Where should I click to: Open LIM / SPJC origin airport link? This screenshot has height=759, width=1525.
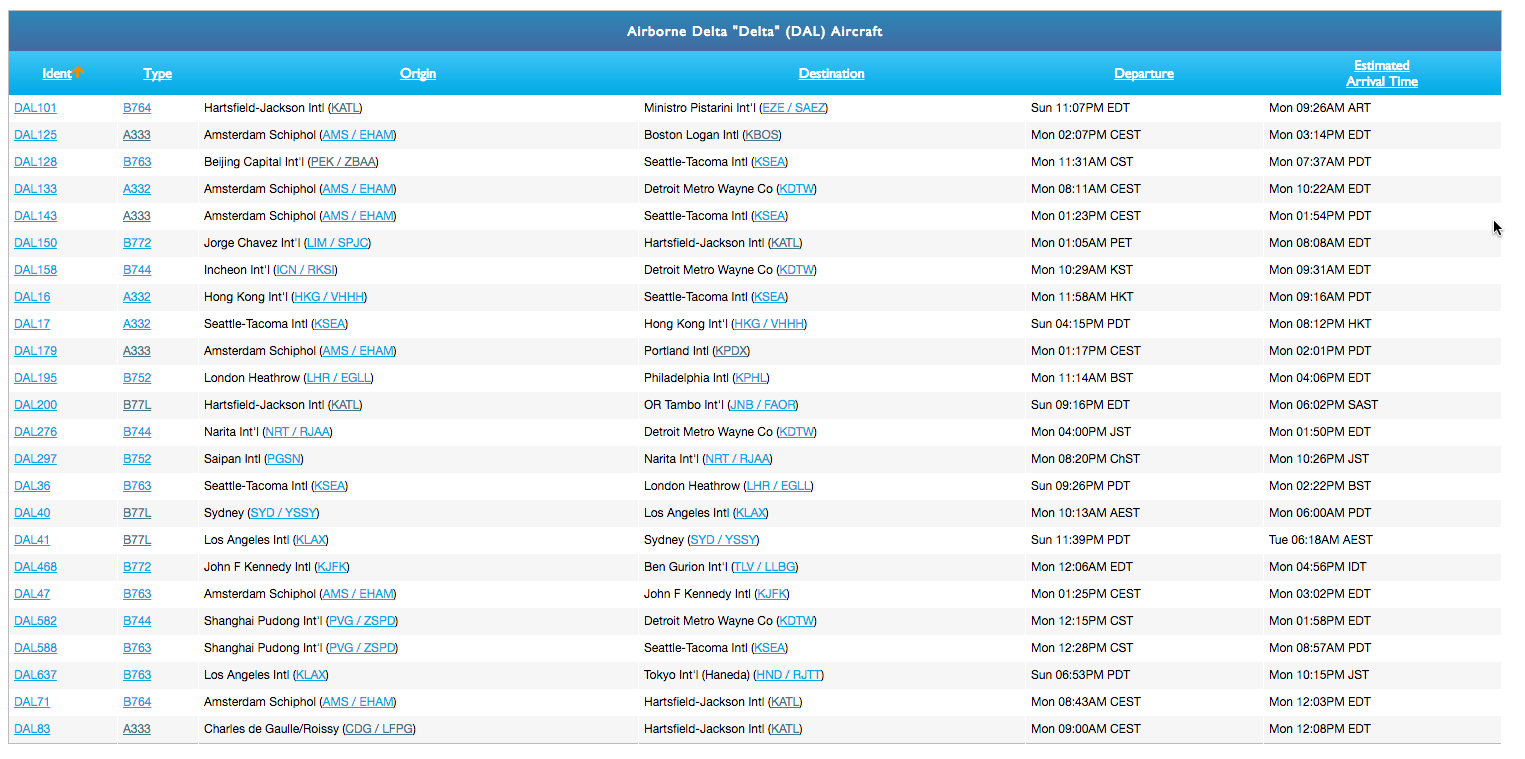[x=338, y=243]
